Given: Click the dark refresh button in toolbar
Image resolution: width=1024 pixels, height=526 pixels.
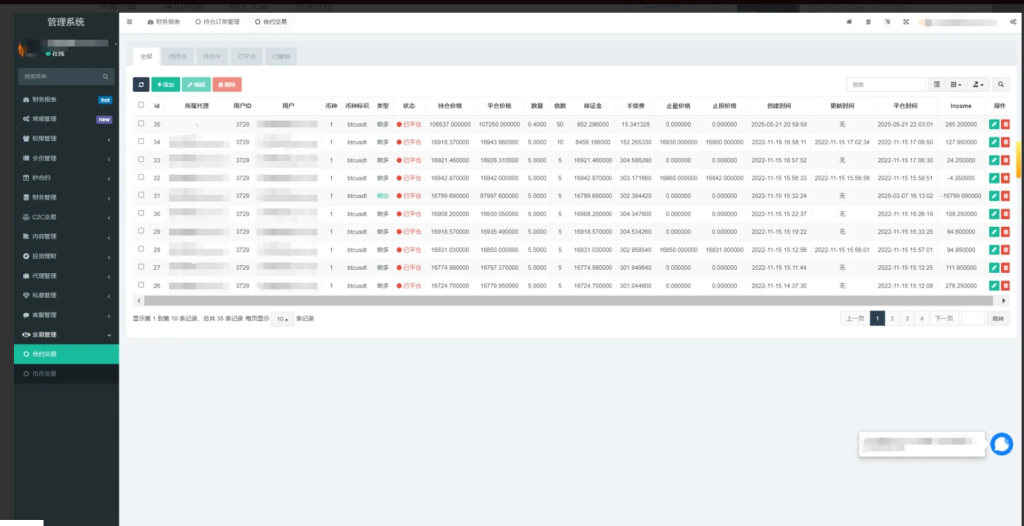Looking at the screenshot, I should [141, 84].
